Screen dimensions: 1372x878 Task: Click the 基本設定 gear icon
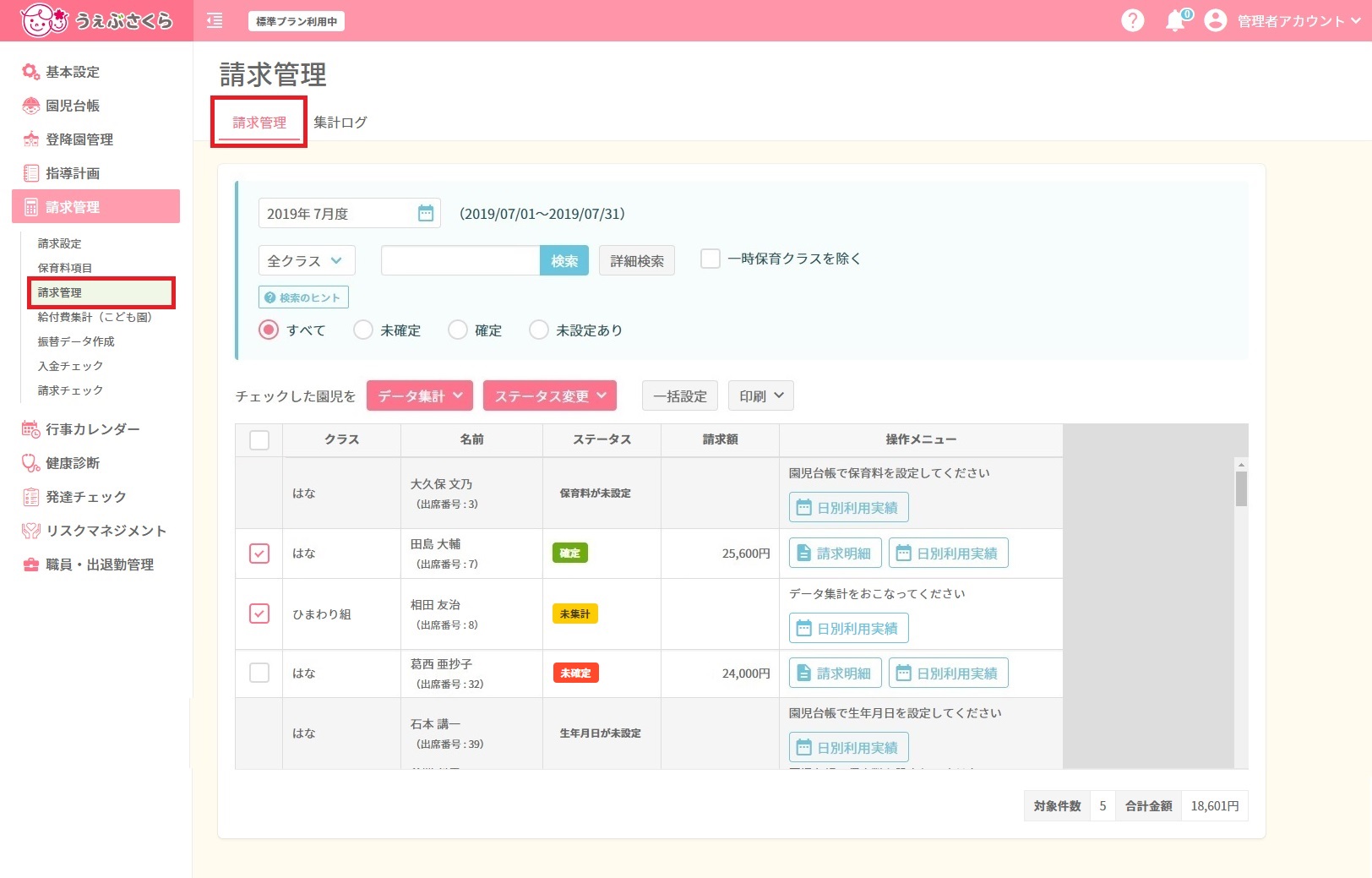click(x=31, y=72)
